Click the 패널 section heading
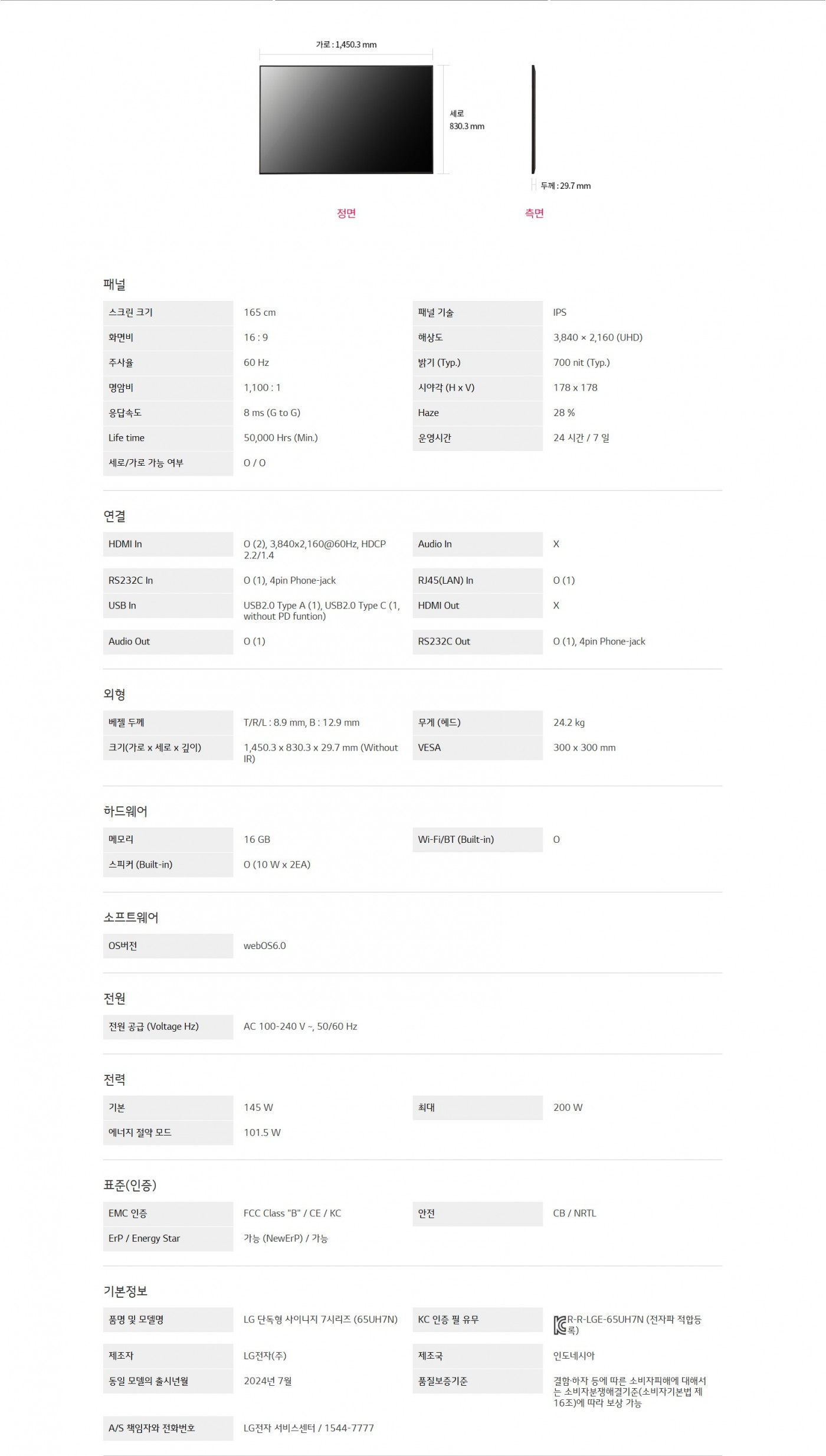The image size is (826, 1456). pyautogui.click(x=114, y=284)
